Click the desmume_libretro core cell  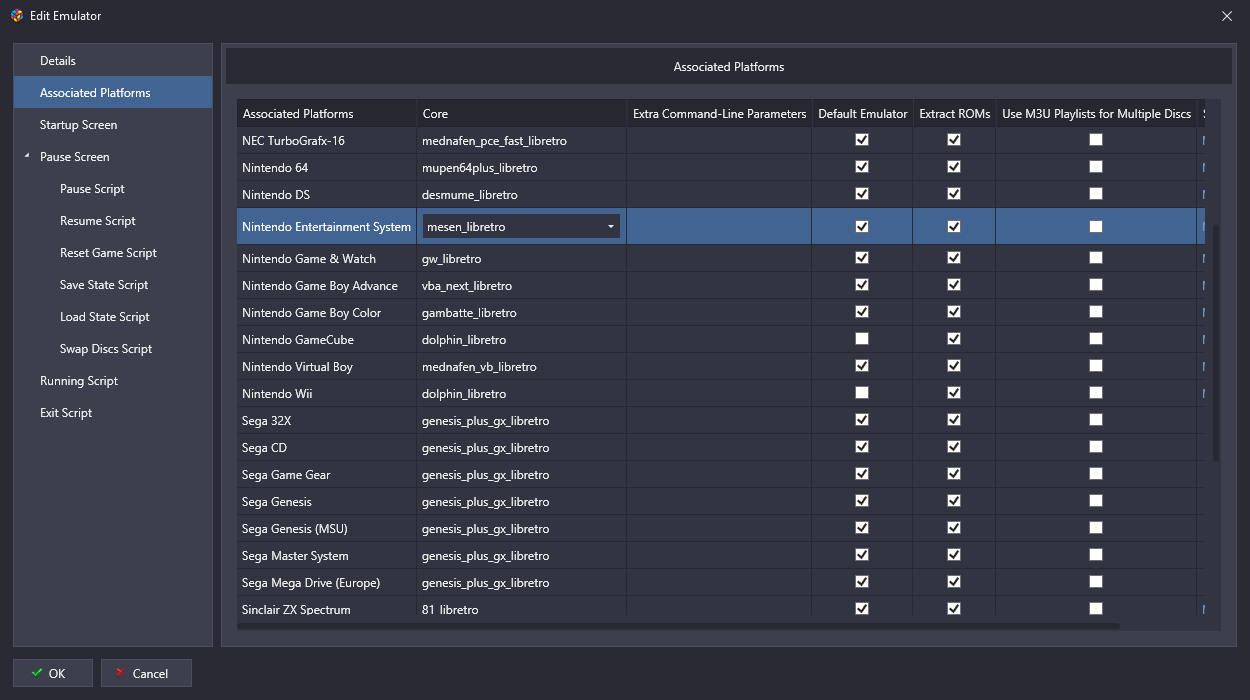pyautogui.click(x=522, y=194)
